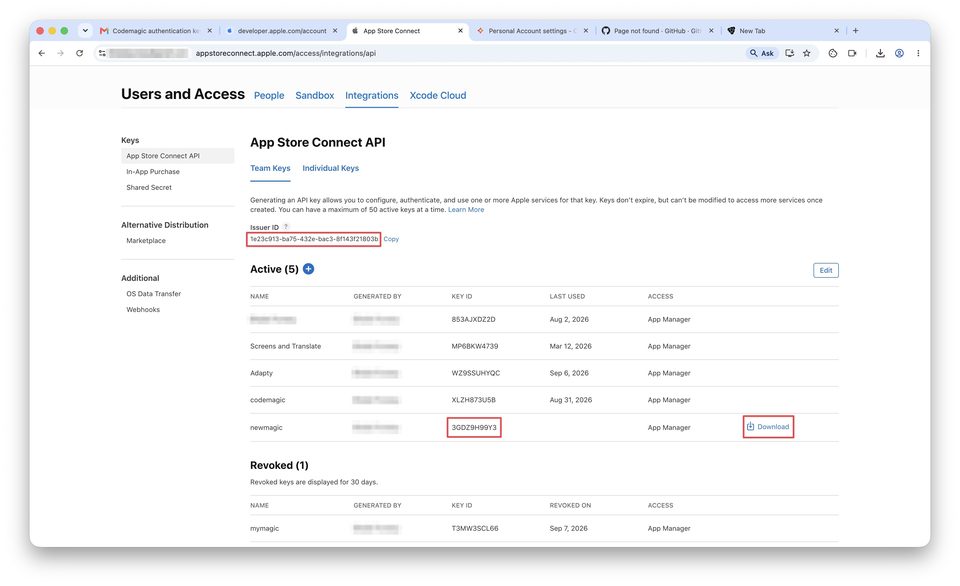Image resolution: width=960 pixels, height=586 pixels.
Task: Open site information icon in address bar
Action: tap(102, 53)
